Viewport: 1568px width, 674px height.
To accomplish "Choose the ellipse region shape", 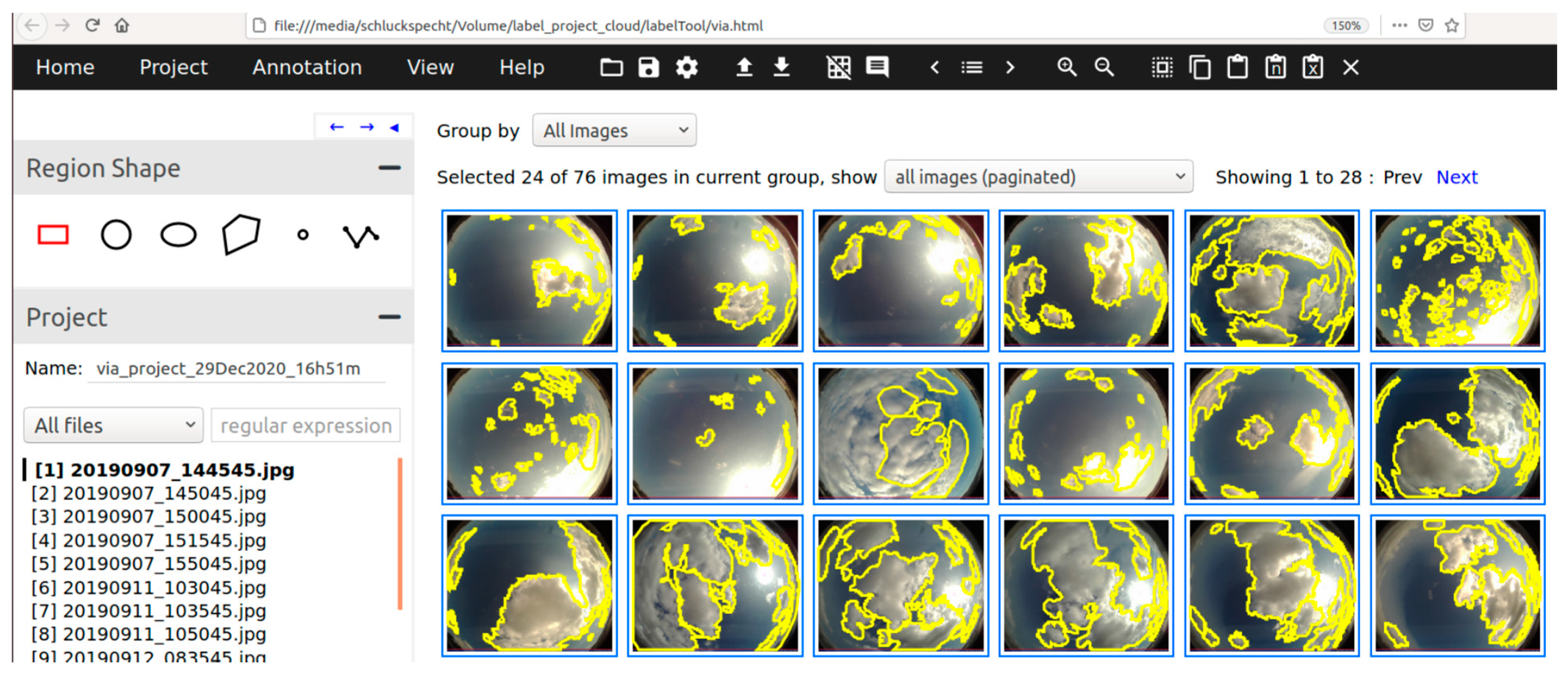I will click(178, 234).
